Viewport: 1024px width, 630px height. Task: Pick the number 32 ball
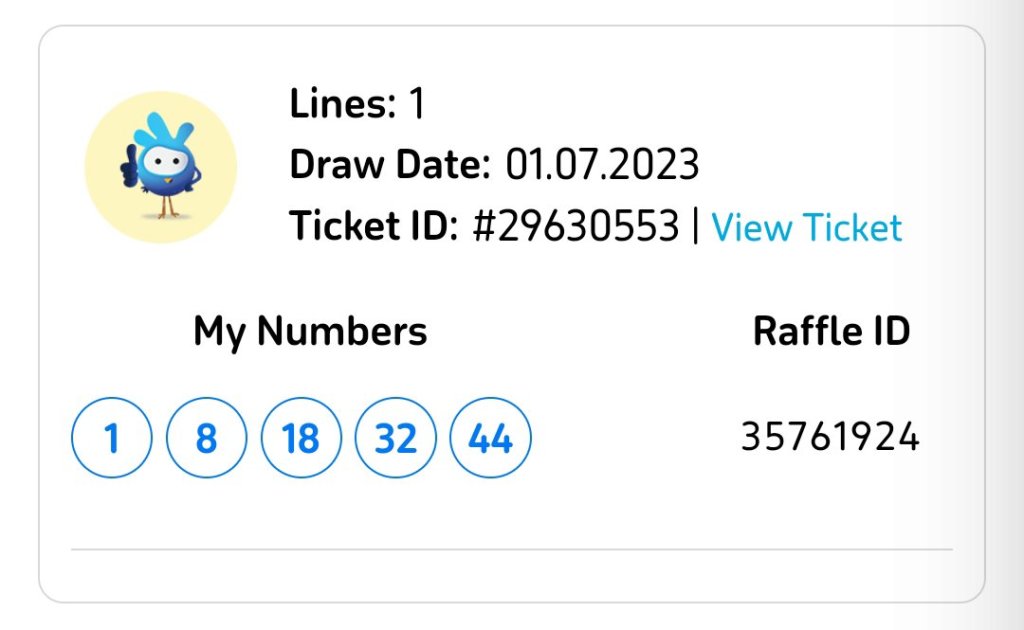tap(396, 438)
